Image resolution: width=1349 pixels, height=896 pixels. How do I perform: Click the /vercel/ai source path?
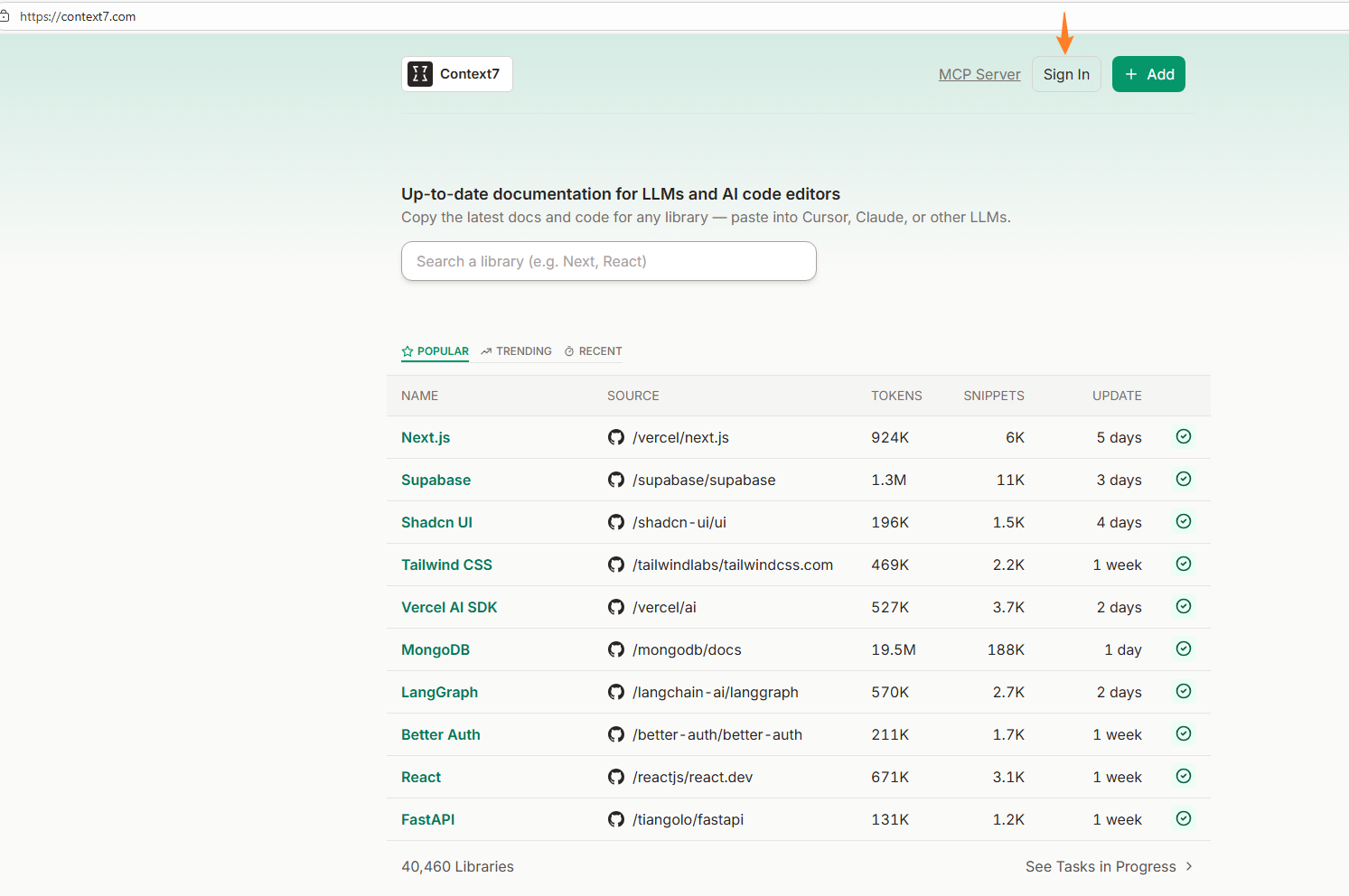click(664, 607)
